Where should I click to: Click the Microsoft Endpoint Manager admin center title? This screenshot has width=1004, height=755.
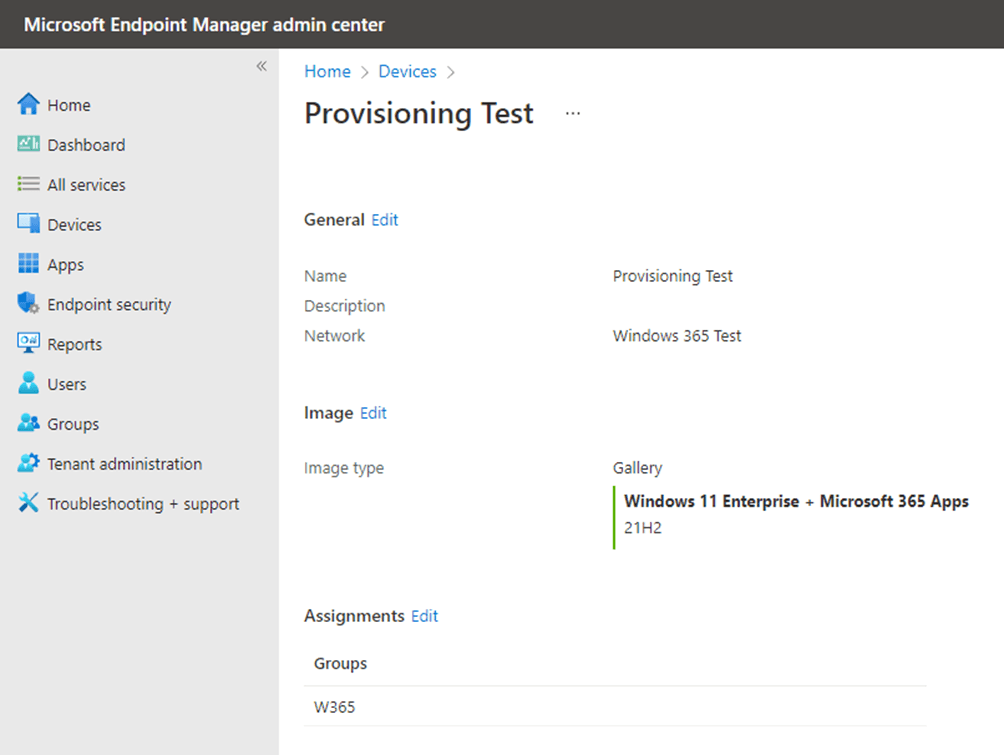pos(204,24)
